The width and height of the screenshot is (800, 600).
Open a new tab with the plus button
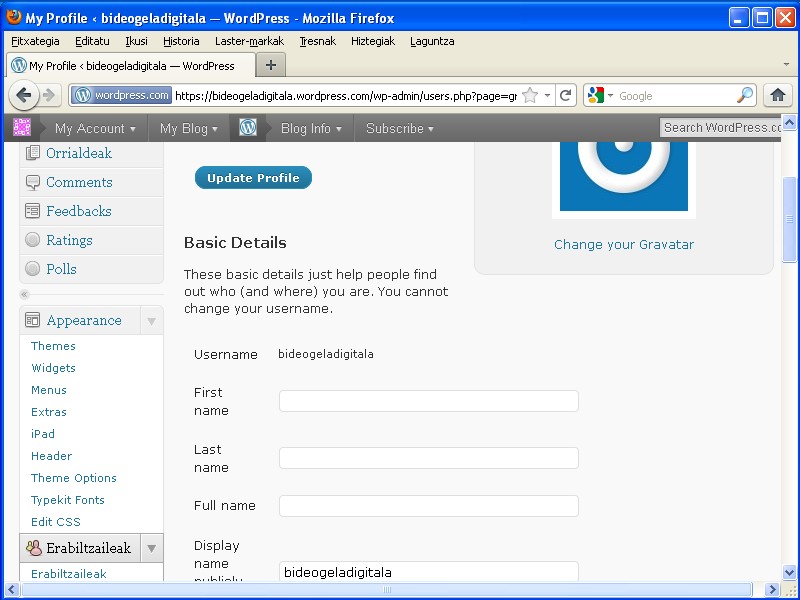tap(270, 65)
